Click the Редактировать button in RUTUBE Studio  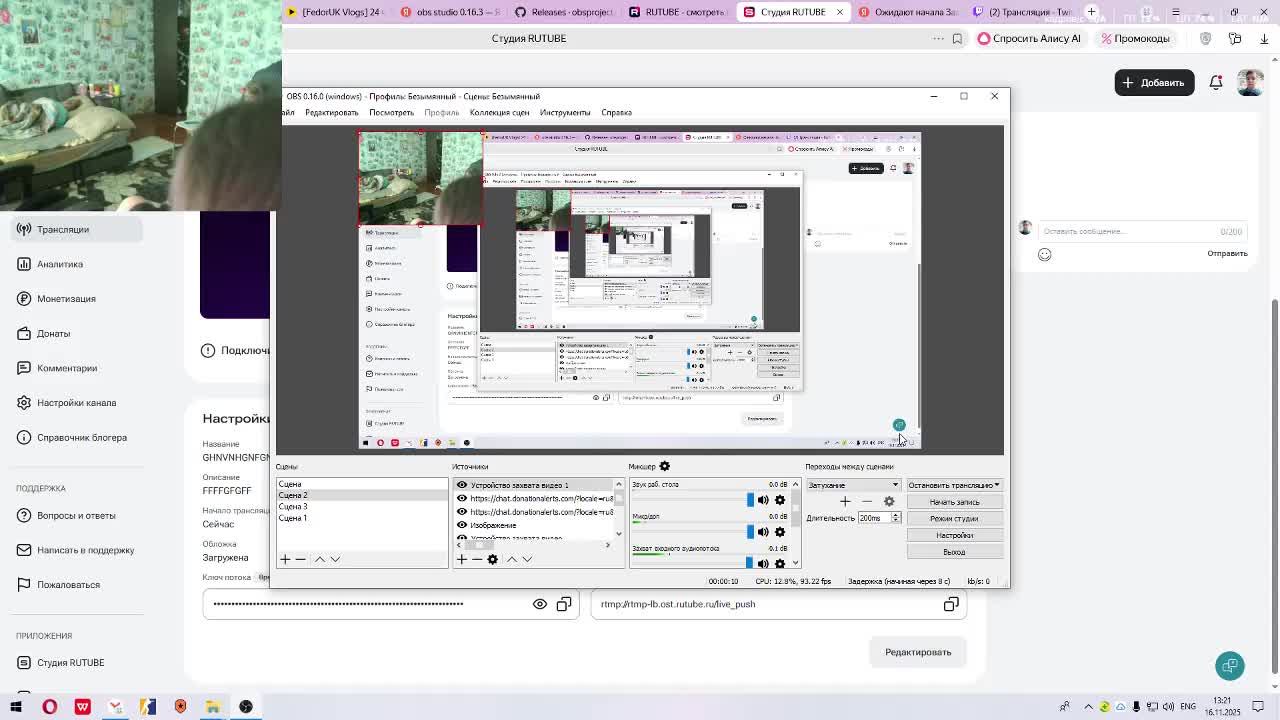pyautogui.click(x=918, y=652)
